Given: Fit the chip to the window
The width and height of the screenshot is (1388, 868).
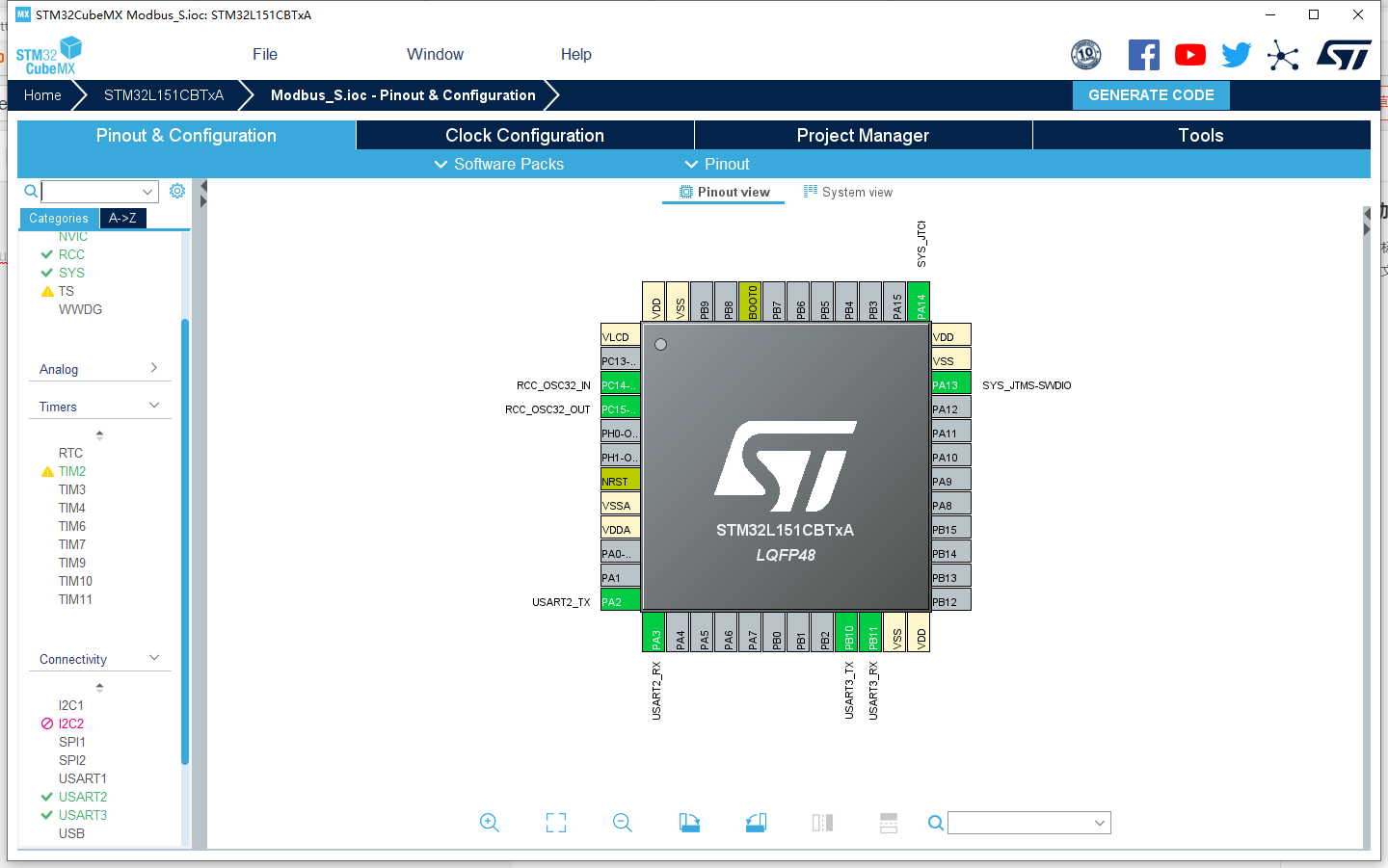Looking at the screenshot, I should (556, 823).
